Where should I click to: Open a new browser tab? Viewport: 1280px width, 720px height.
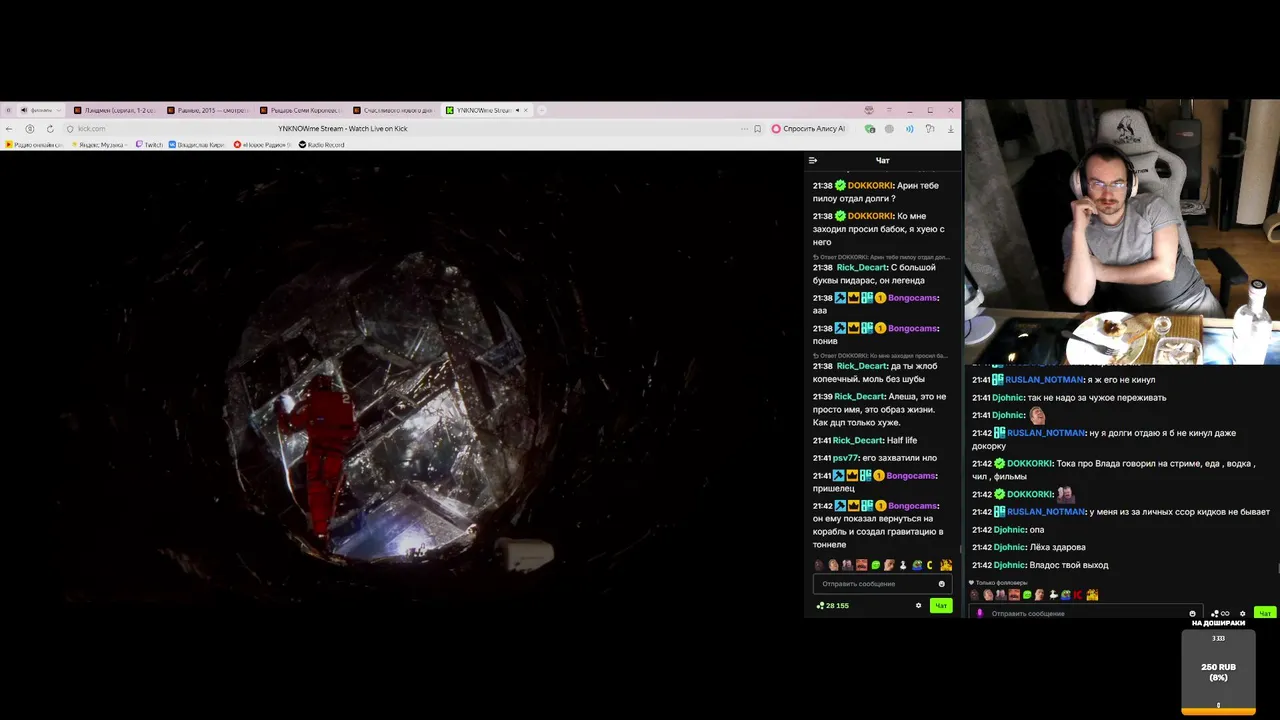coord(541,110)
